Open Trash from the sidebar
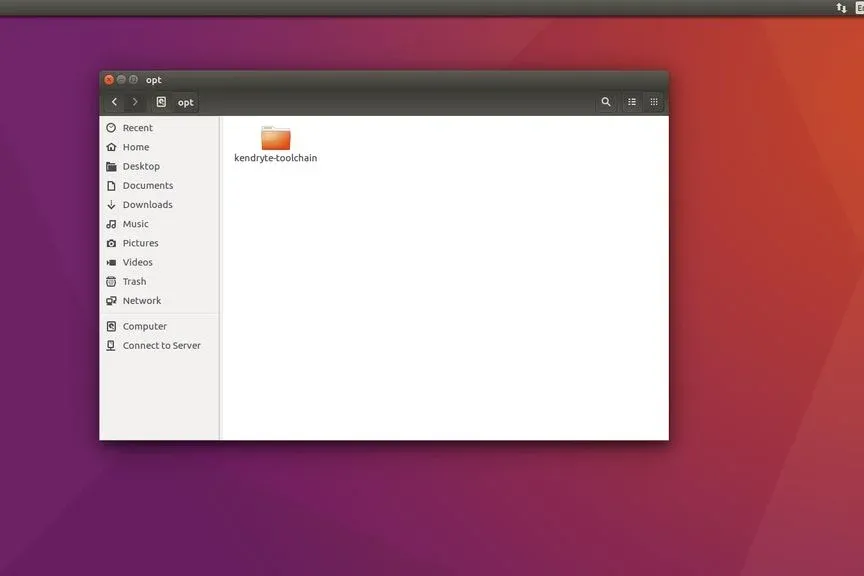Viewport: 864px width, 576px height. coord(159,282)
